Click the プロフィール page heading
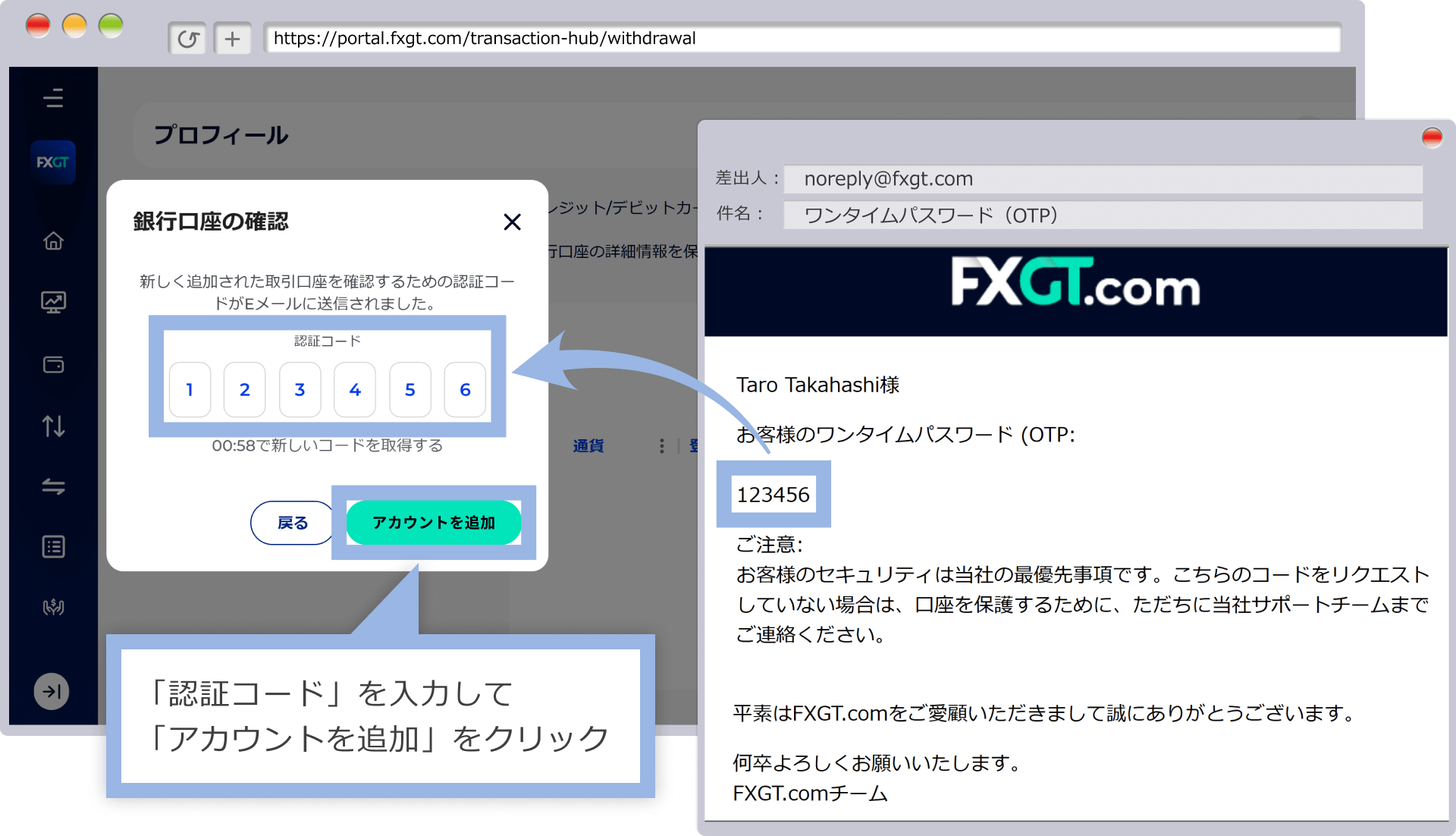 tap(221, 135)
